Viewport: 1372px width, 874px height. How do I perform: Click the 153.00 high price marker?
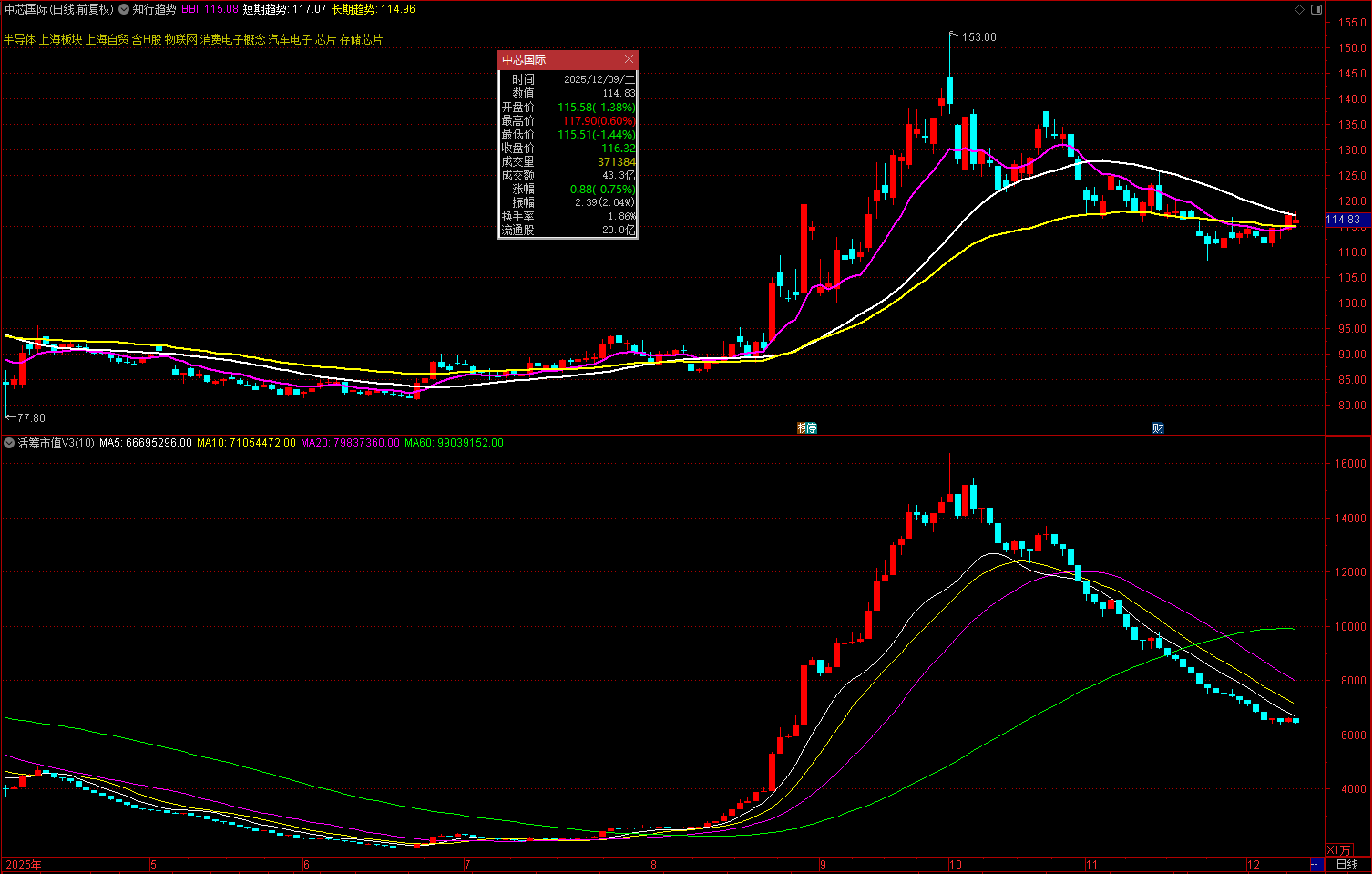coord(978,37)
